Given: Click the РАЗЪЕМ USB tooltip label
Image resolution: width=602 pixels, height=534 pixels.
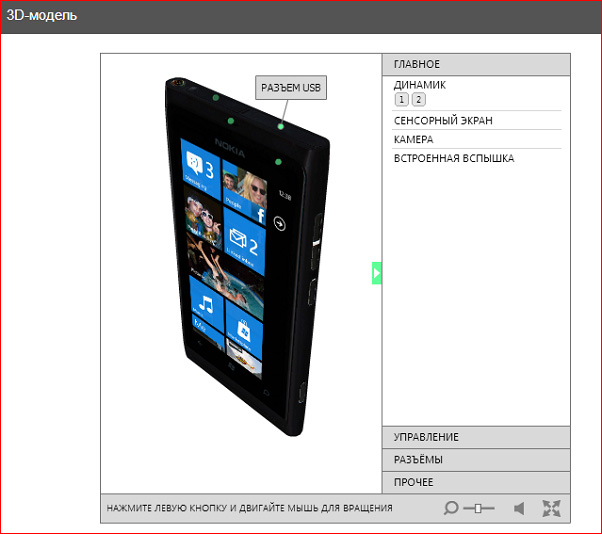Looking at the screenshot, I should 291,88.
